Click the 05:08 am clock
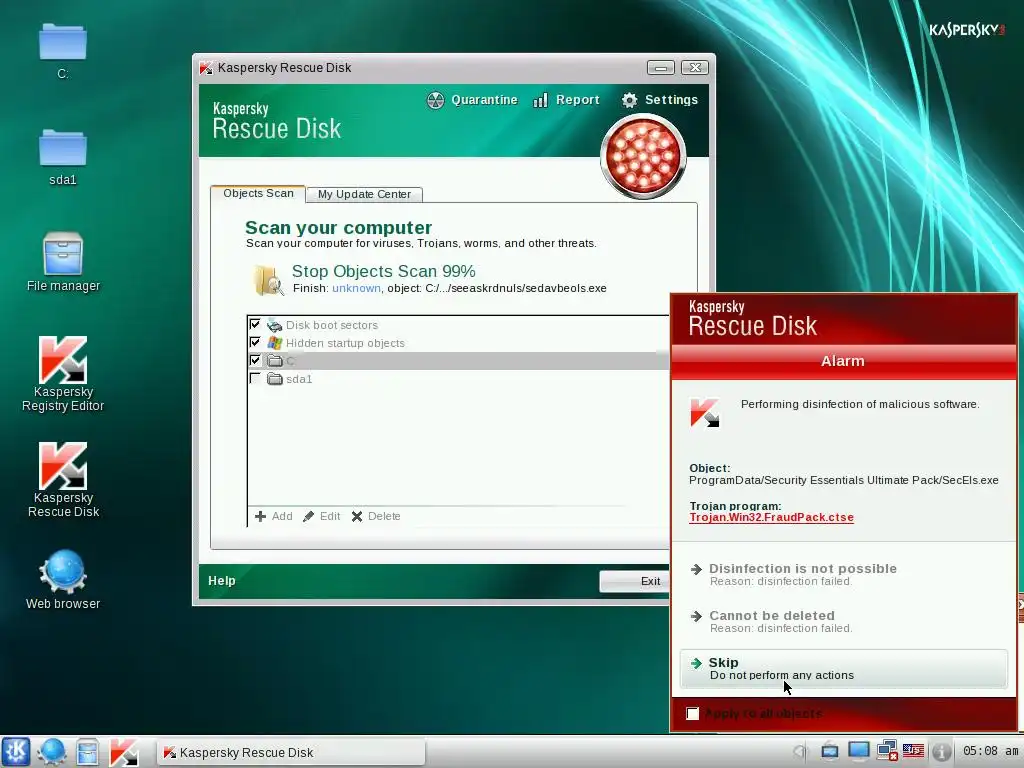The width and height of the screenshot is (1024, 768). pyautogui.click(x=990, y=751)
